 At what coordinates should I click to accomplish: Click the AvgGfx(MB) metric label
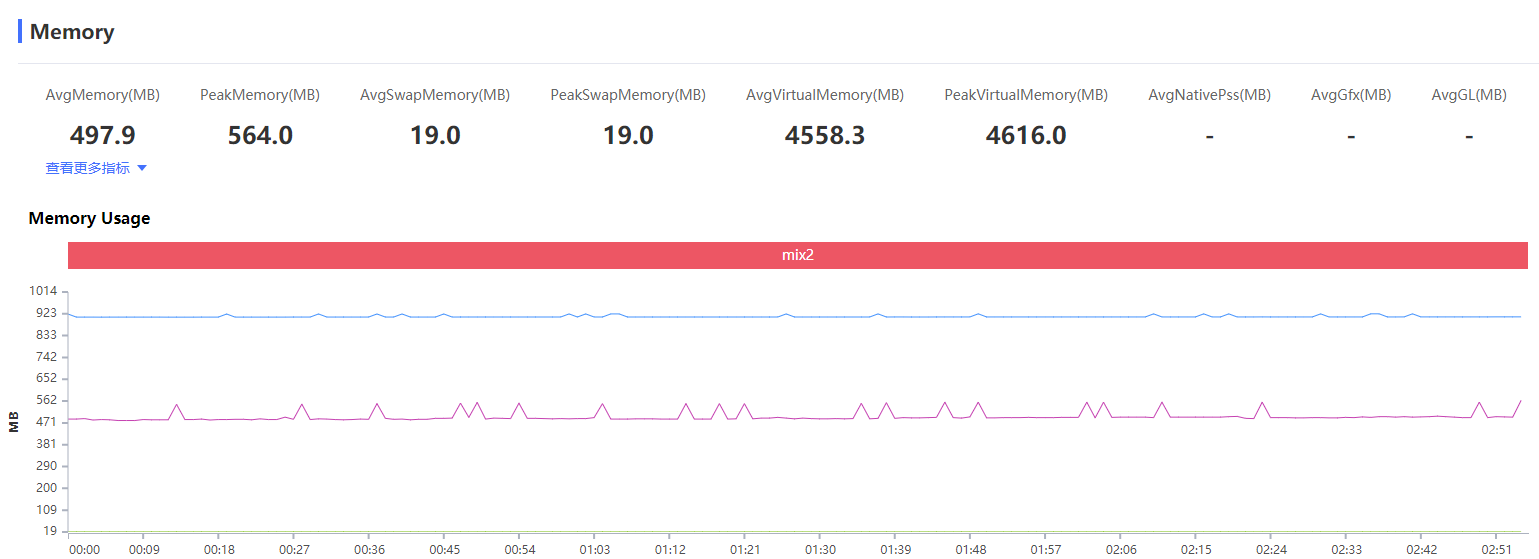[1351, 95]
